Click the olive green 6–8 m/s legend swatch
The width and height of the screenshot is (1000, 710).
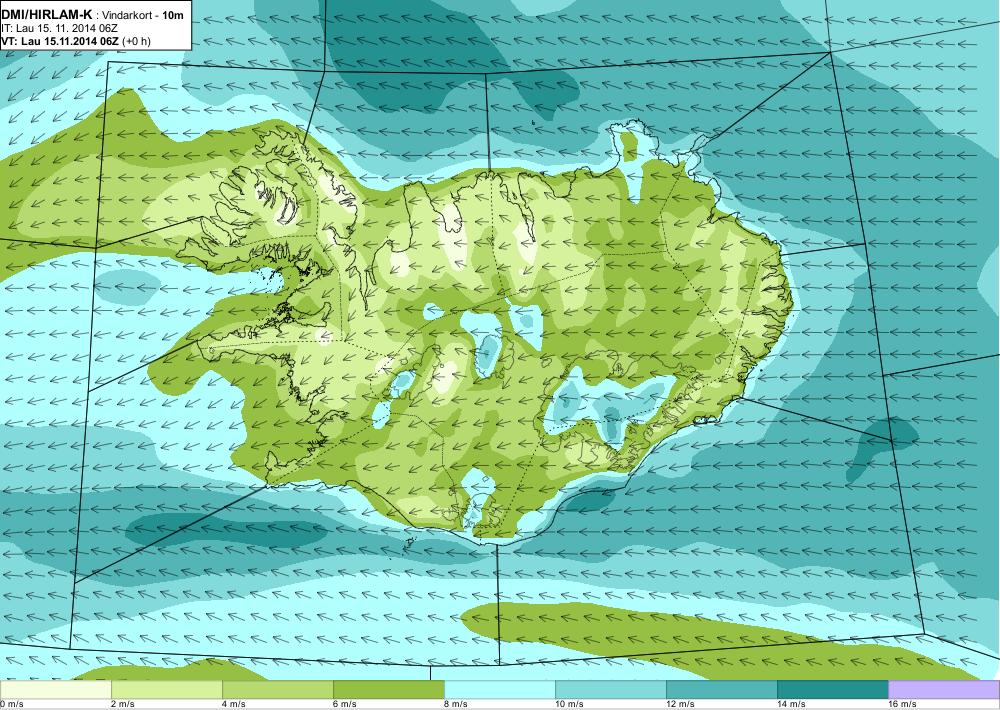point(388,690)
